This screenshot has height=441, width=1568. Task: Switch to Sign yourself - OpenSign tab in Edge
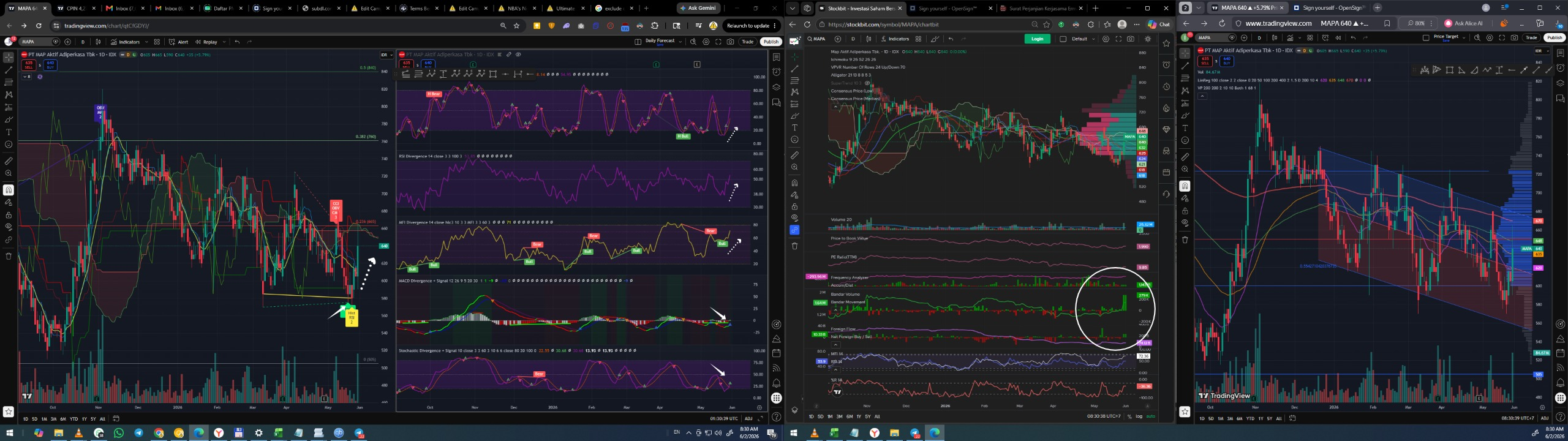pyautogui.click(x=950, y=9)
